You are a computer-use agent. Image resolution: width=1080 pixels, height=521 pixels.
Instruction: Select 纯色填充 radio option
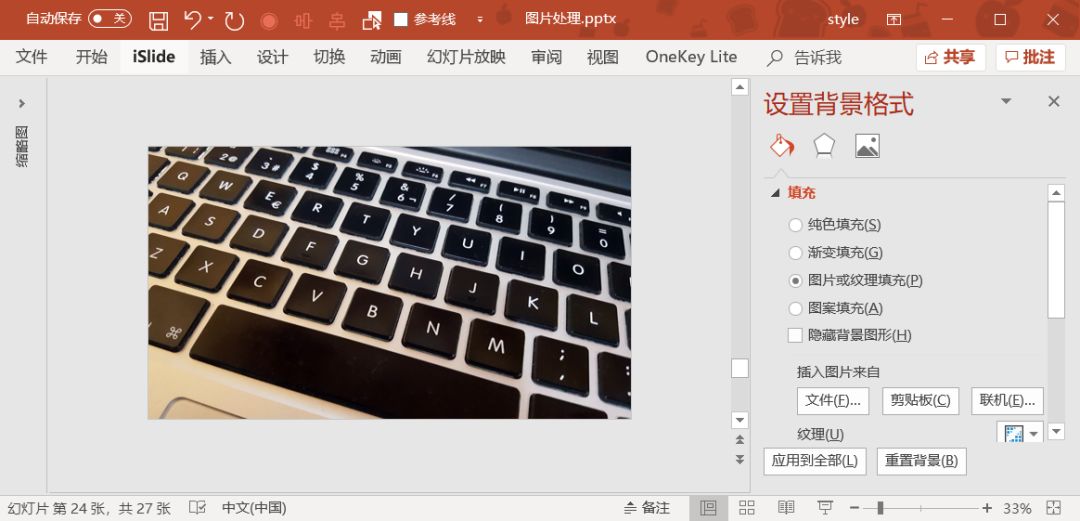[796, 225]
